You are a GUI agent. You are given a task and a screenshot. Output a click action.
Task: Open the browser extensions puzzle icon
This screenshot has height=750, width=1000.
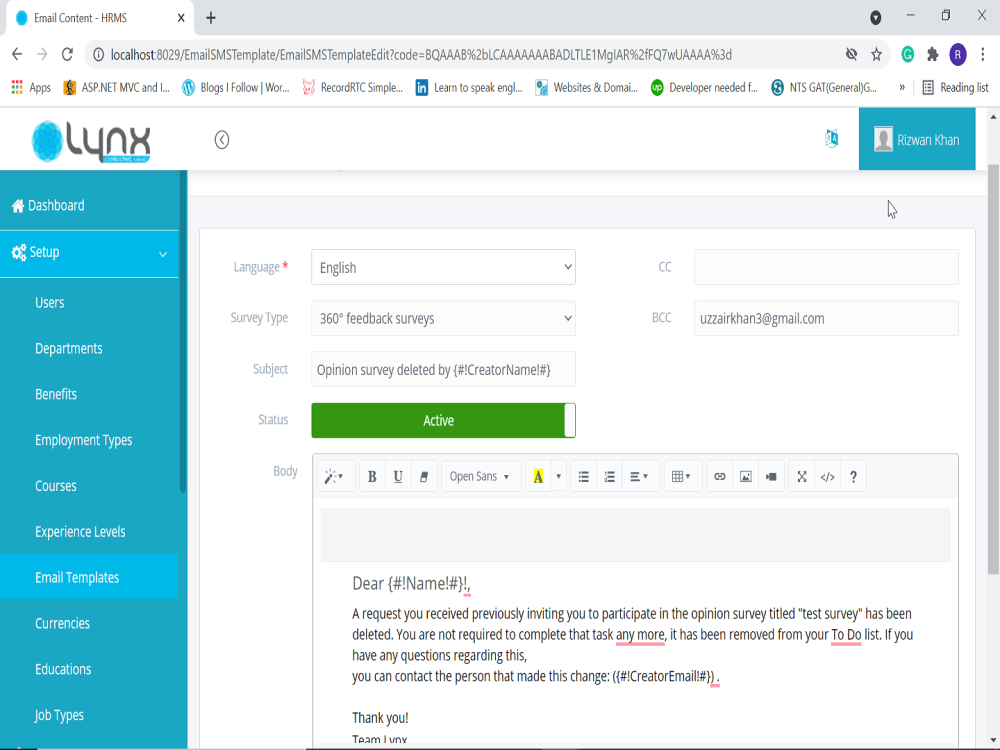tap(932, 54)
